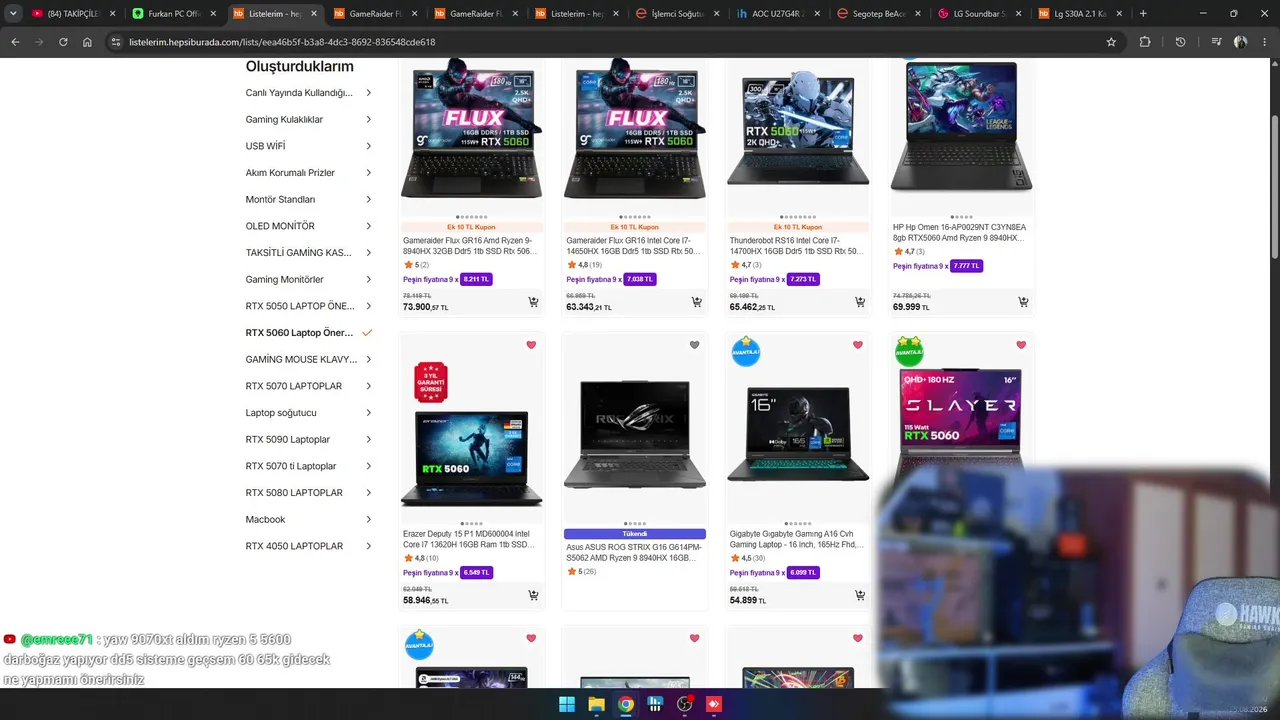This screenshot has height=720, width=1280.
Task: Toggle heart on ASUS ROG Strix G16
Action: 694,345
